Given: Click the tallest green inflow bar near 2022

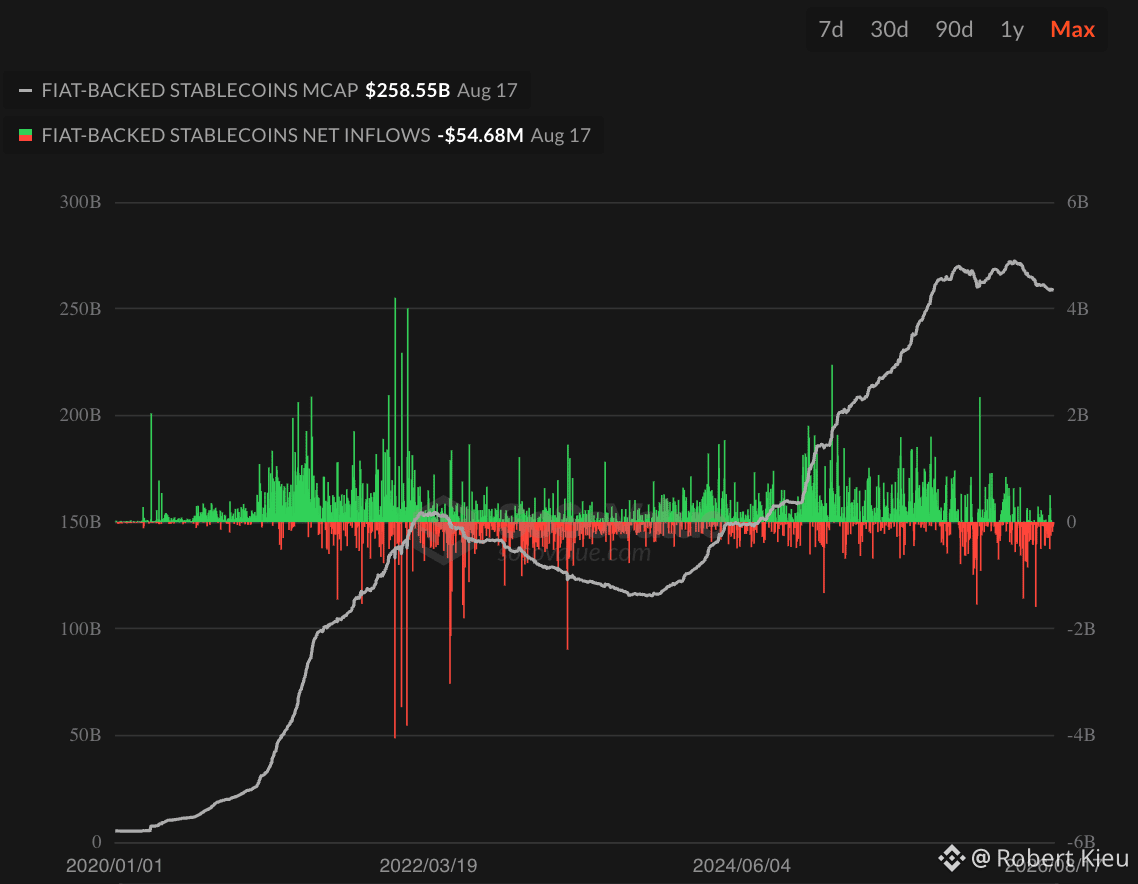Looking at the screenshot, I should (x=395, y=409).
